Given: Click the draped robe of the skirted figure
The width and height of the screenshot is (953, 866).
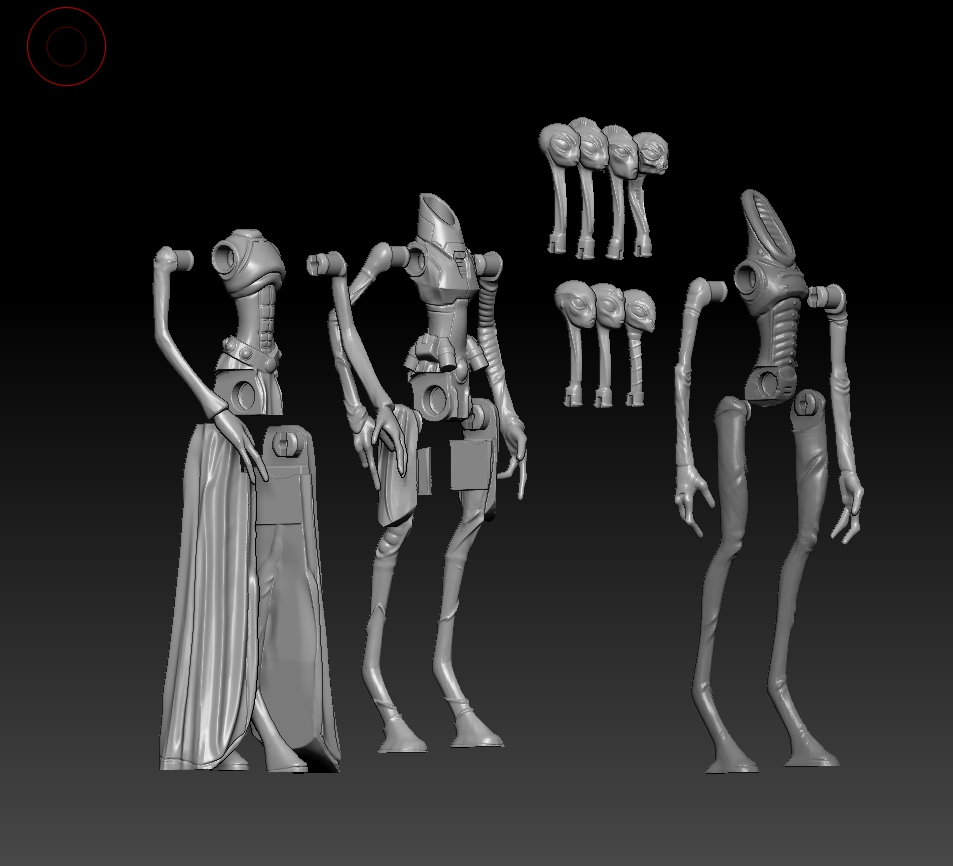Looking at the screenshot, I should [x=210, y=599].
